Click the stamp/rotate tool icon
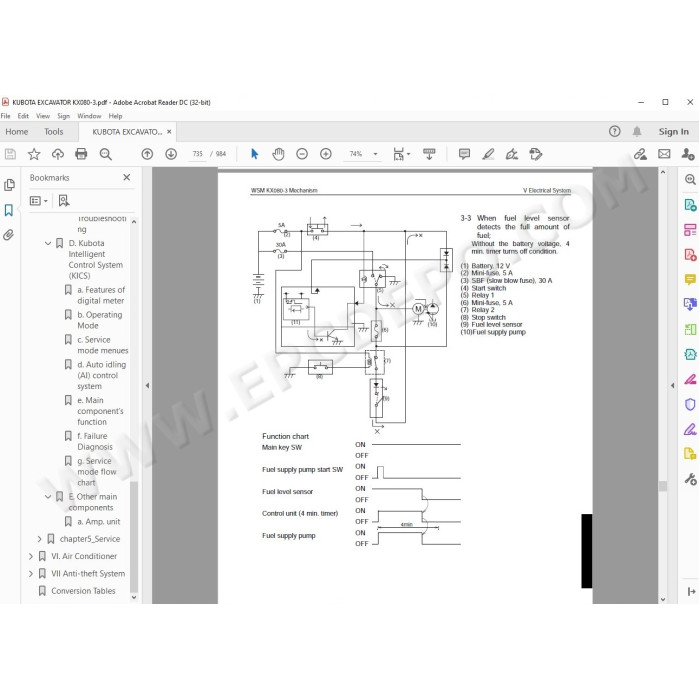The height and width of the screenshot is (700, 700). [535, 154]
